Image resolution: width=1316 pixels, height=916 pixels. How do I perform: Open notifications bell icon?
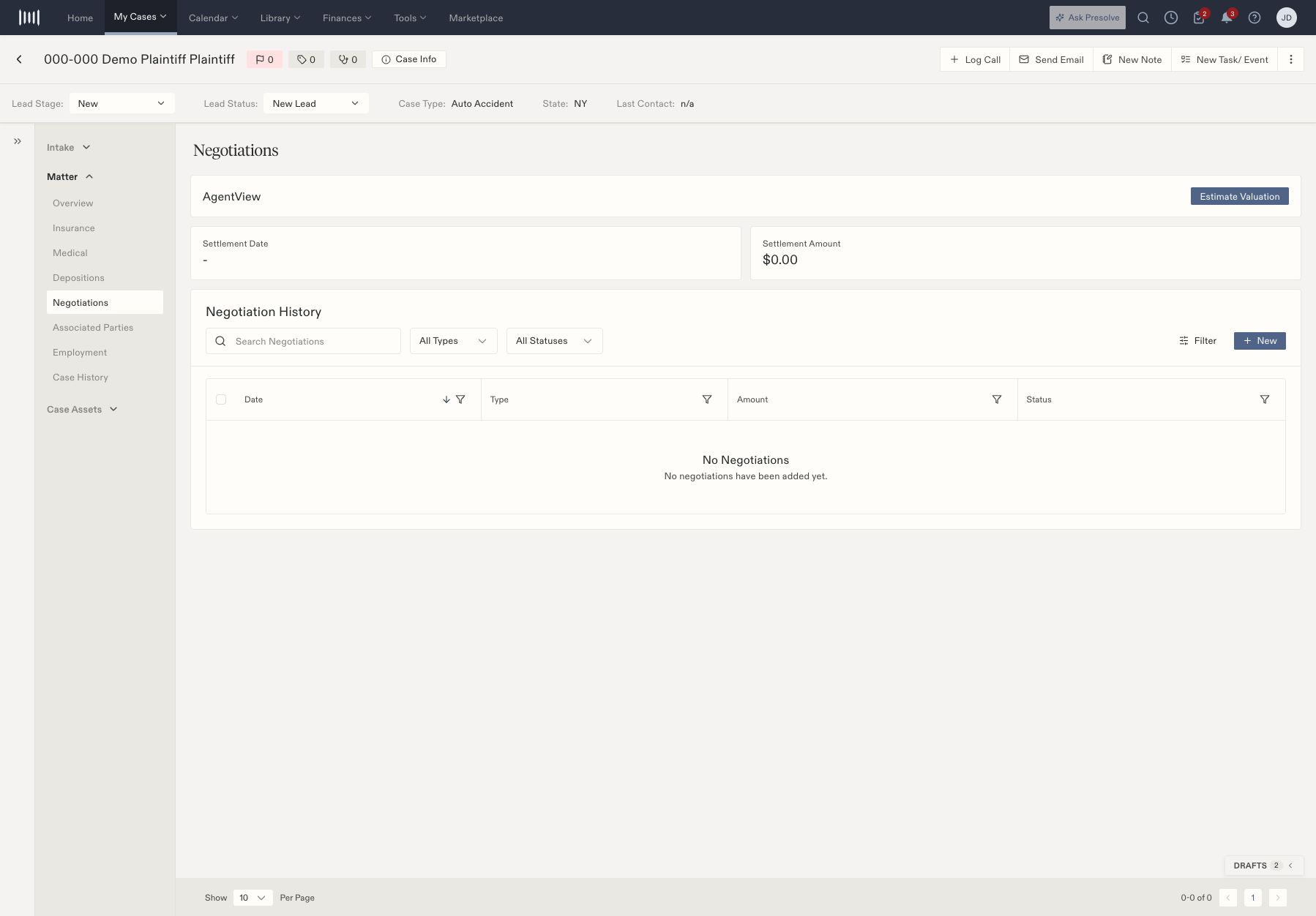pos(1227,18)
